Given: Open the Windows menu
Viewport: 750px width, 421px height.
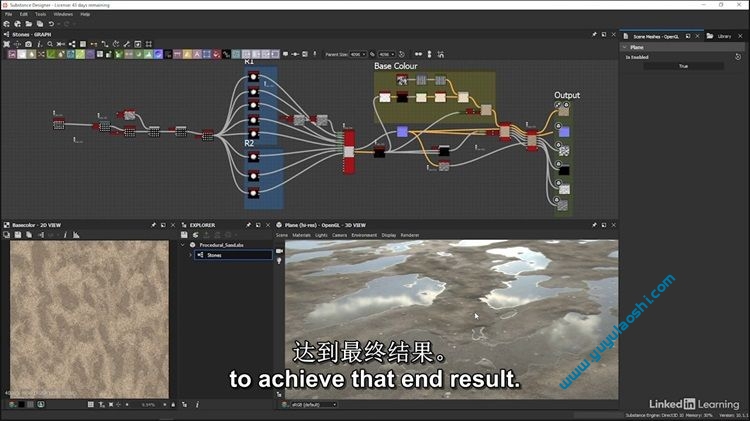Looking at the screenshot, I should (63, 14).
